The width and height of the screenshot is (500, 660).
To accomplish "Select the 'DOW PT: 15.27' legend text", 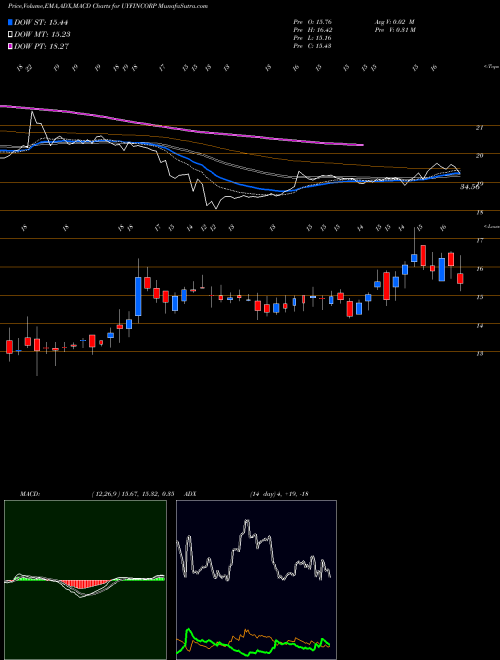I will click(41, 46).
